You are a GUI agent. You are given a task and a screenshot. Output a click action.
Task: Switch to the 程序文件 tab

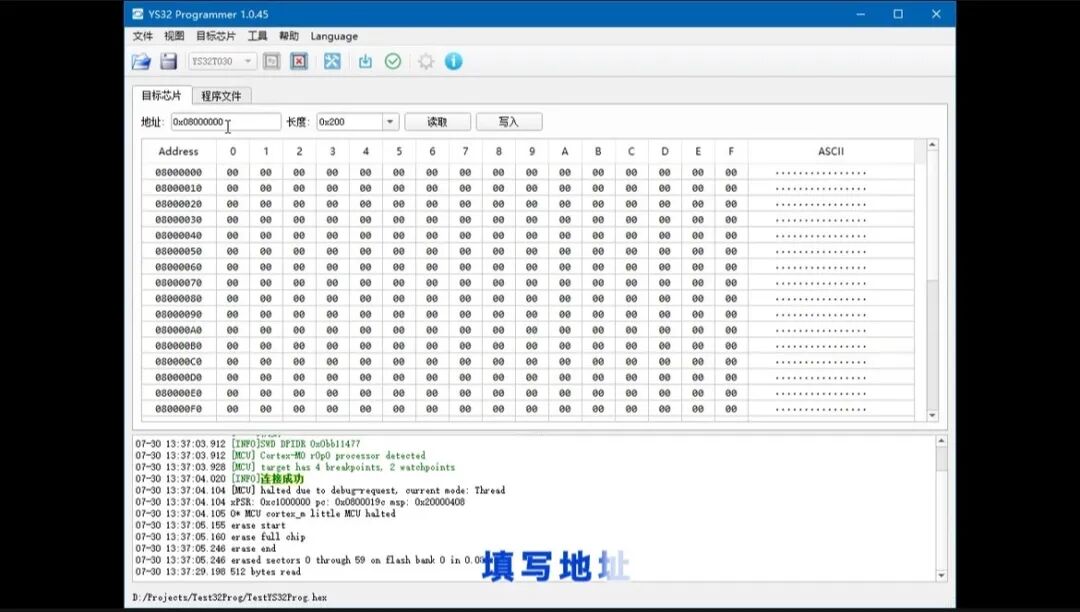coord(221,96)
